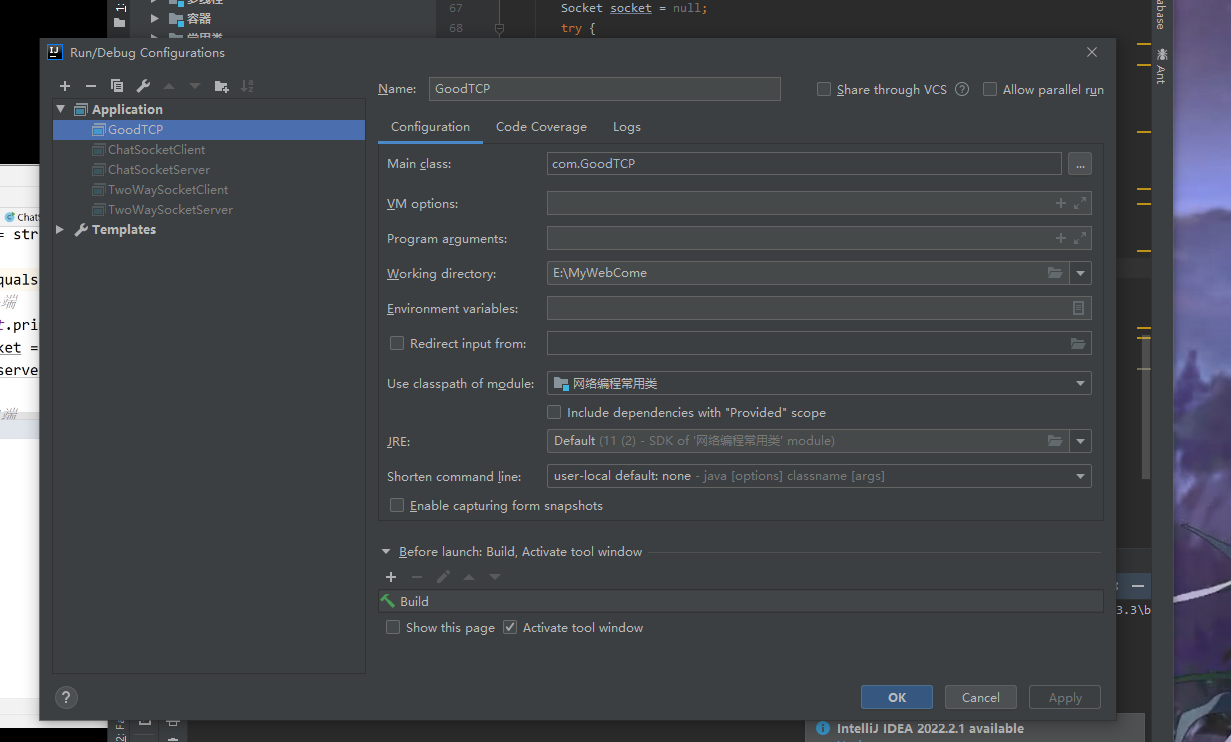Viewport: 1231px width, 742px height.
Task: Browse for redirect input file
Action: (x=1078, y=343)
